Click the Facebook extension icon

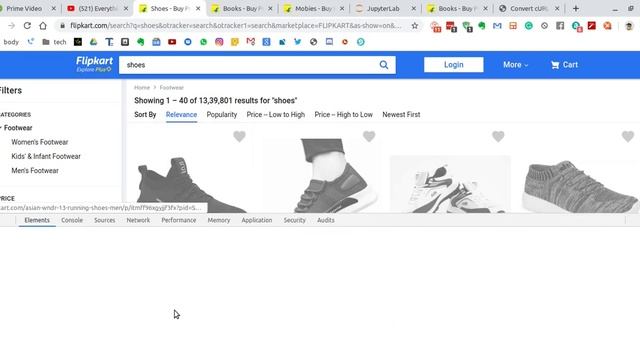[x=560, y=26]
